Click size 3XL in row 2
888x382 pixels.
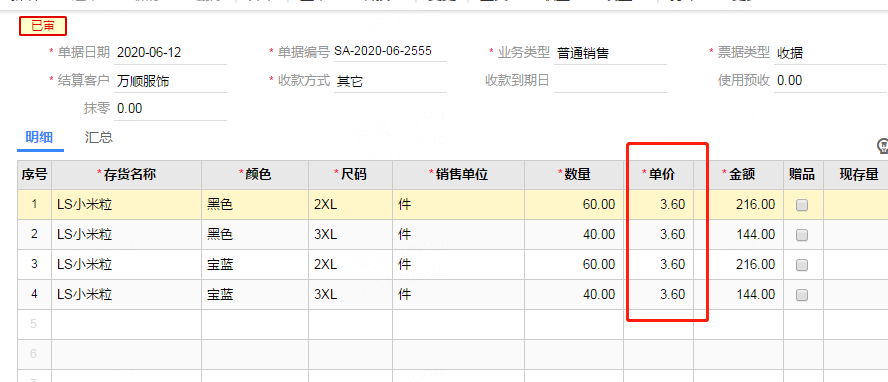point(351,234)
